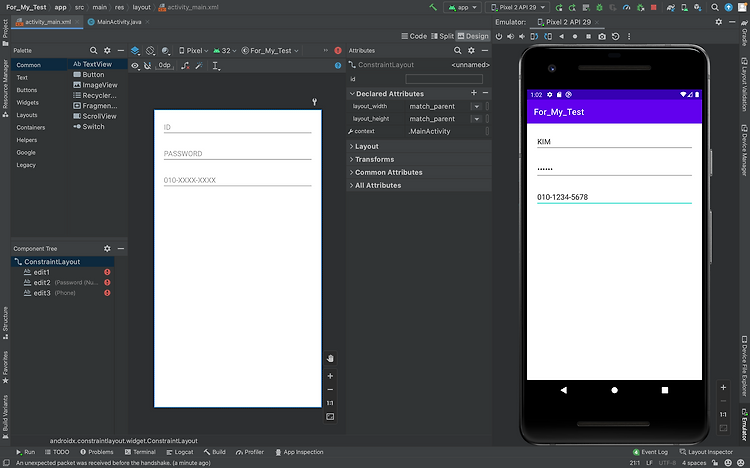Image resolution: width=750 pixels, height=468 pixels.
Task: Toggle View Options eye icon
Action: (x=135, y=66)
